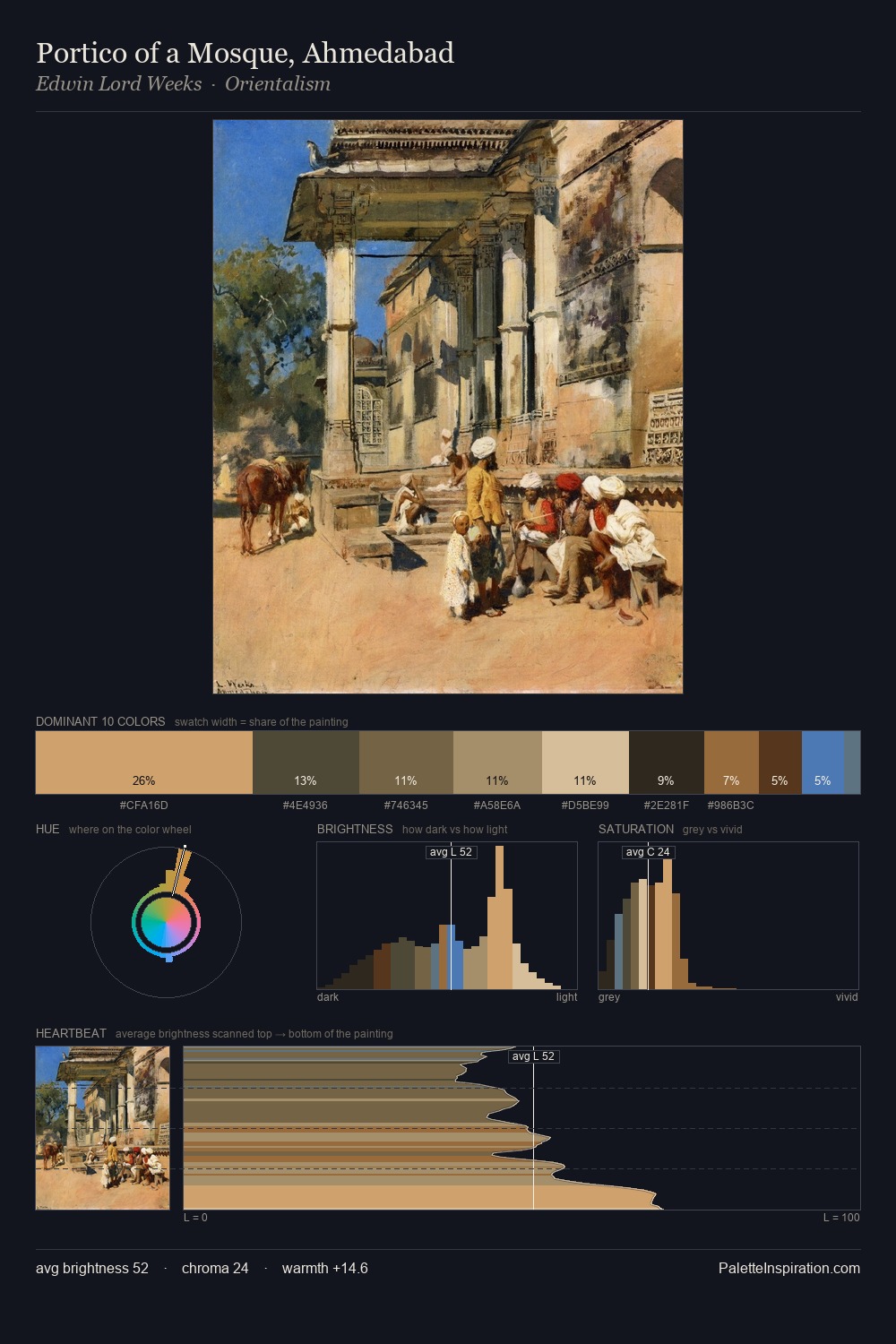Click the #CFA16D tan swatch showing 26%

(144, 762)
